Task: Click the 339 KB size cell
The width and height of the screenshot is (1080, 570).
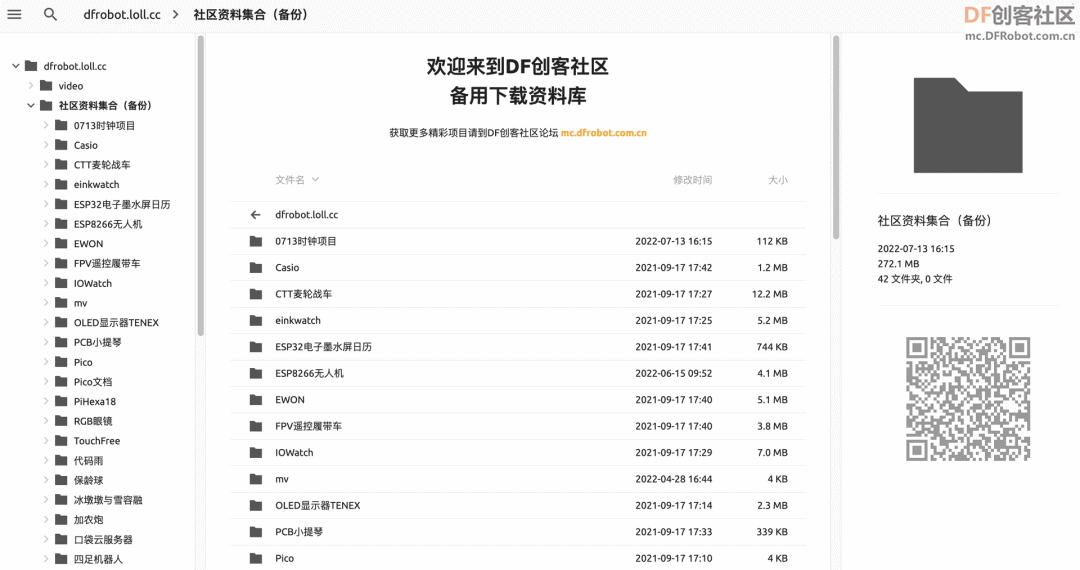Action: (771, 531)
